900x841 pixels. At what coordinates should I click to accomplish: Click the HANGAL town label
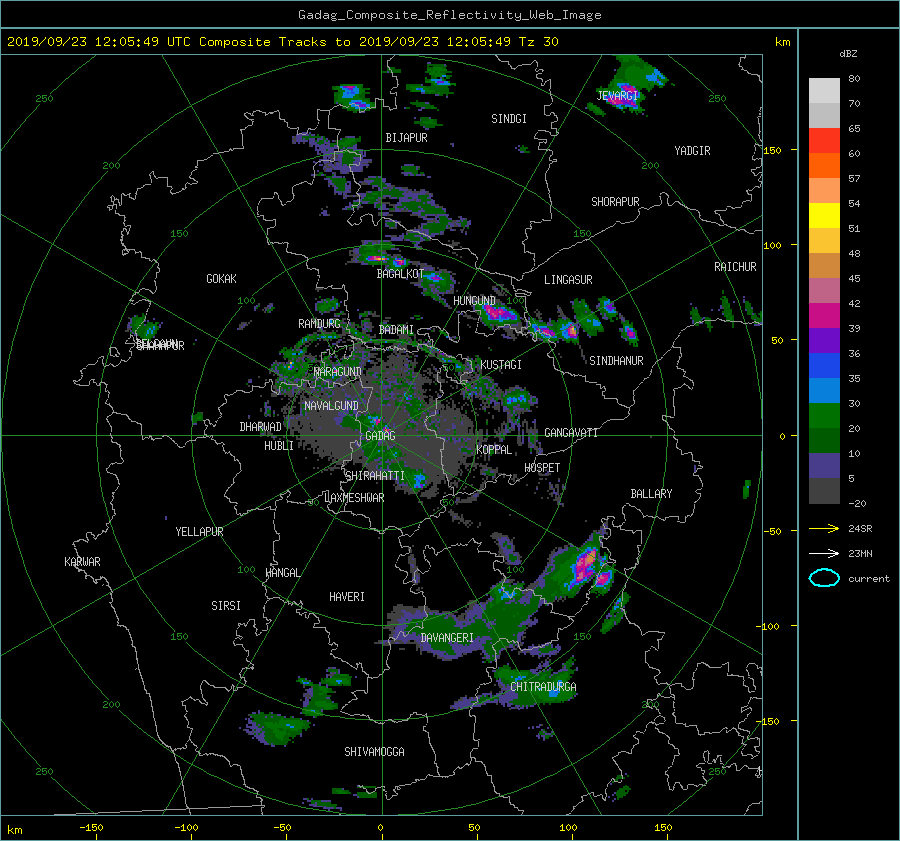point(283,573)
